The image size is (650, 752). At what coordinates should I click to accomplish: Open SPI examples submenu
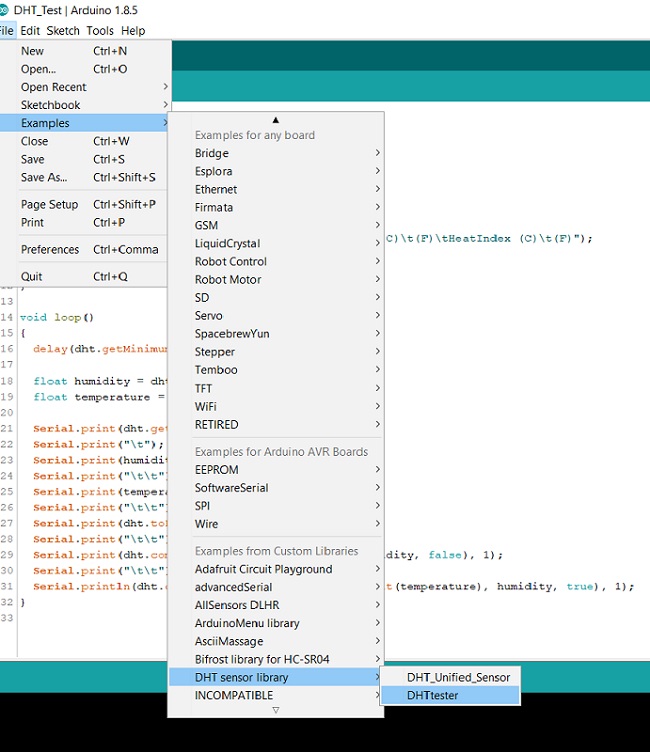click(276, 506)
